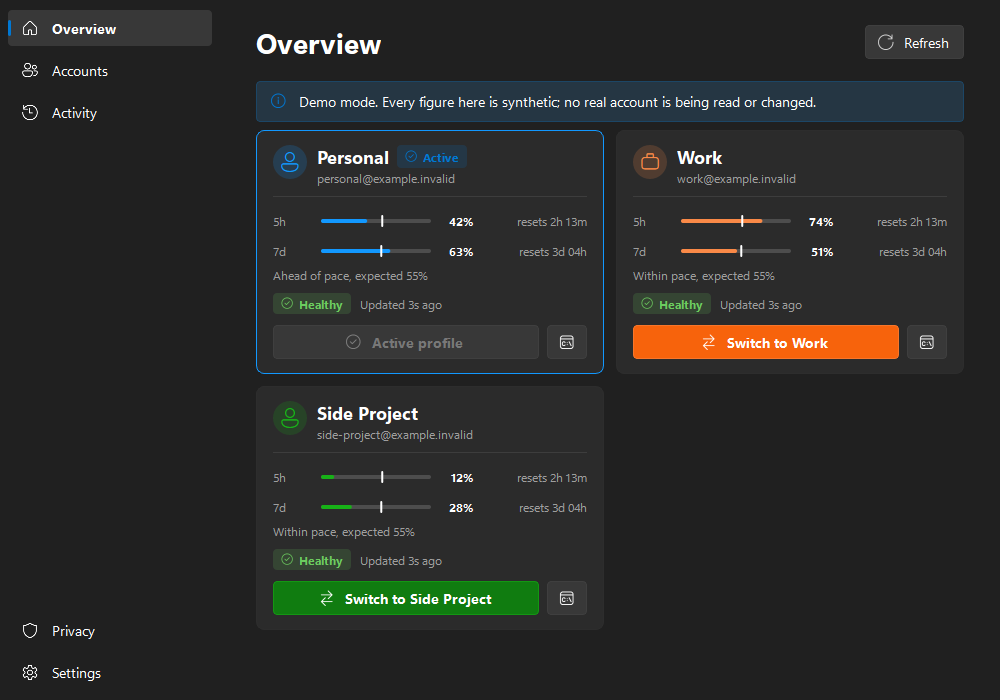Click Healthy badge on Side Project card
The image size is (1000, 700).
[x=312, y=560]
